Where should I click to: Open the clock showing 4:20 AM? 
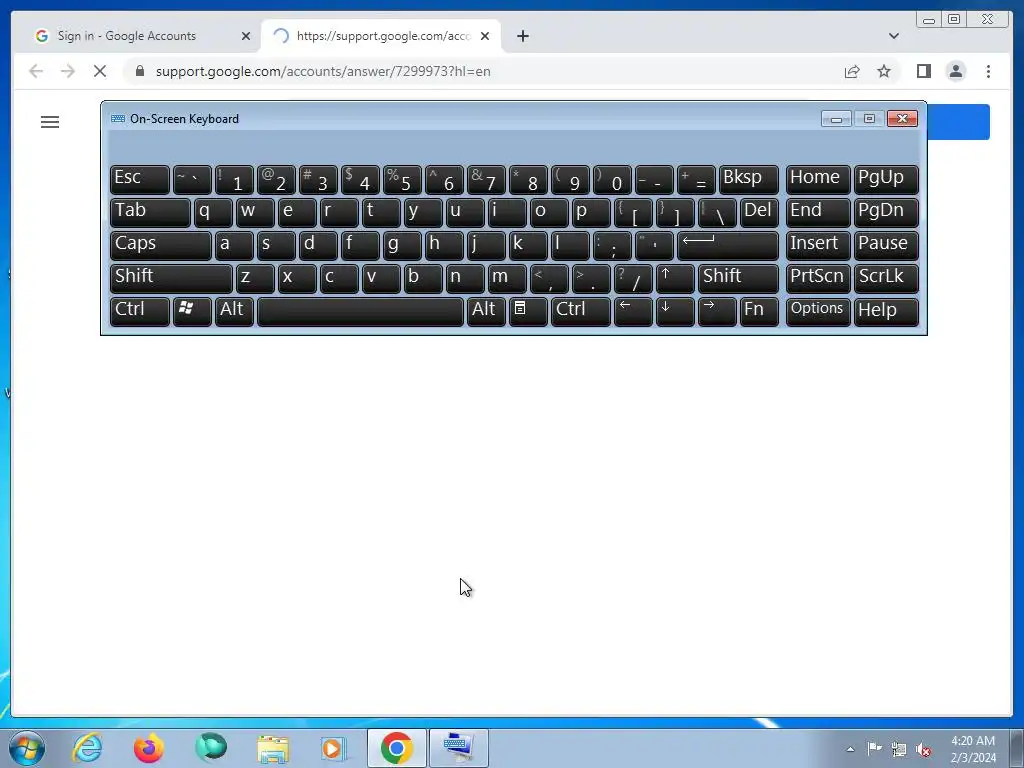pyautogui.click(x=973, y=748)
